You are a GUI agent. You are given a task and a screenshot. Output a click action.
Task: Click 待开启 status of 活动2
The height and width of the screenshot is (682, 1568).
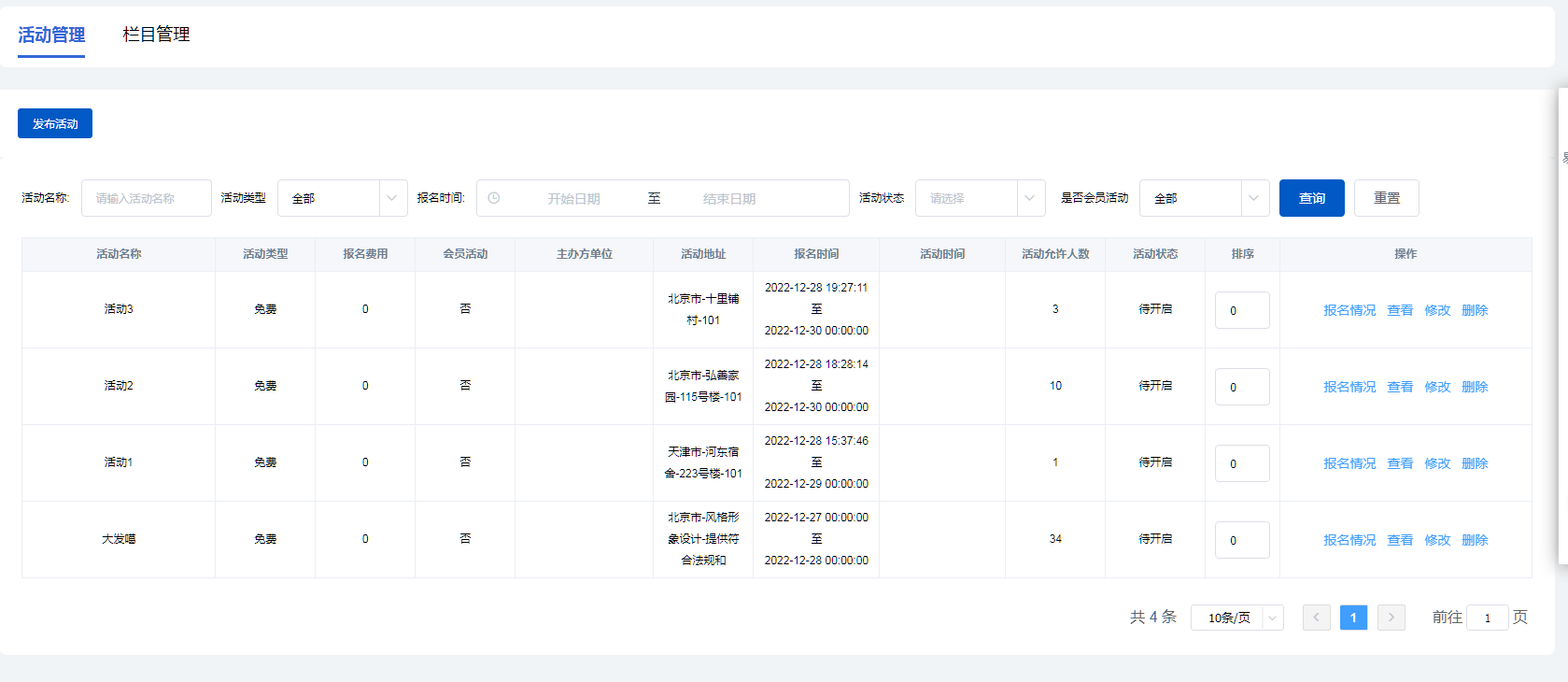click(x=1155, y=386)
